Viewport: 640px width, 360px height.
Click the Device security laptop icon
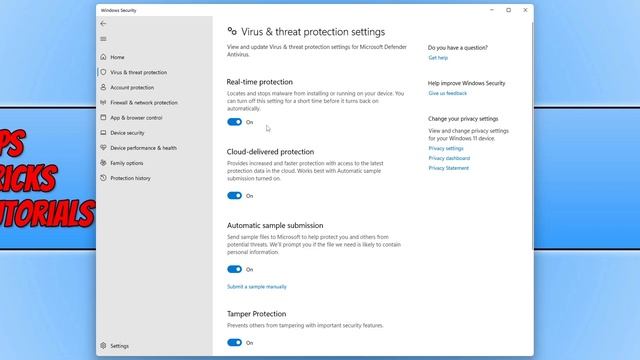(103, 133)
